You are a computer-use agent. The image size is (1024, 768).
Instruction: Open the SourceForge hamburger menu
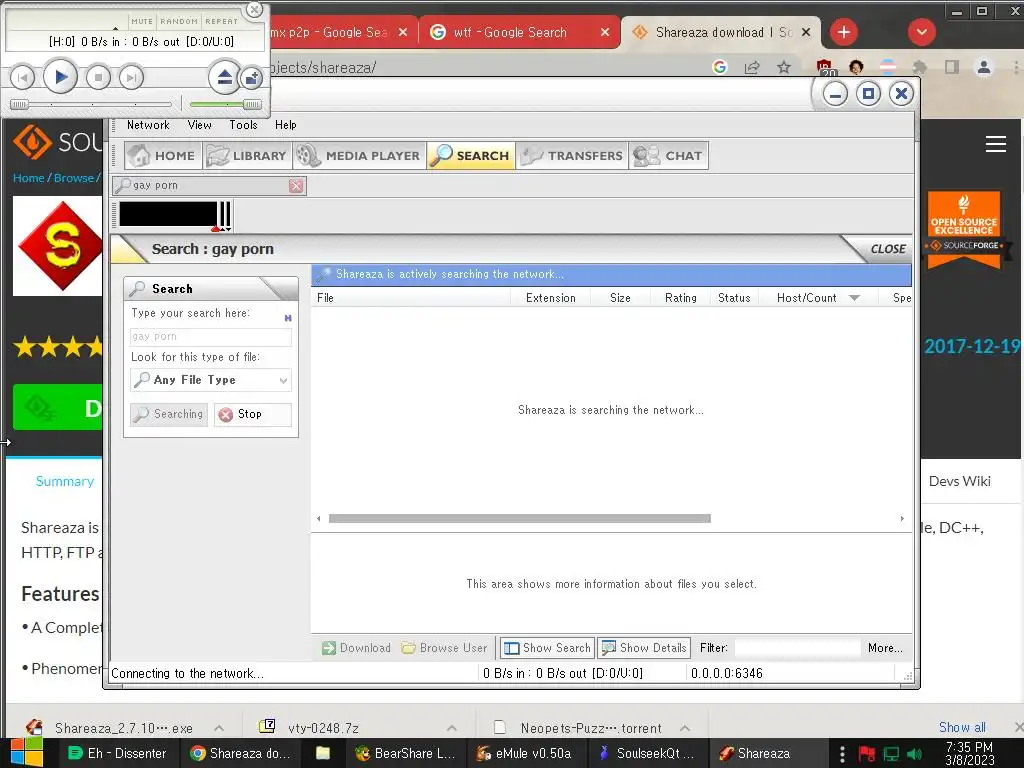[995, 144]
